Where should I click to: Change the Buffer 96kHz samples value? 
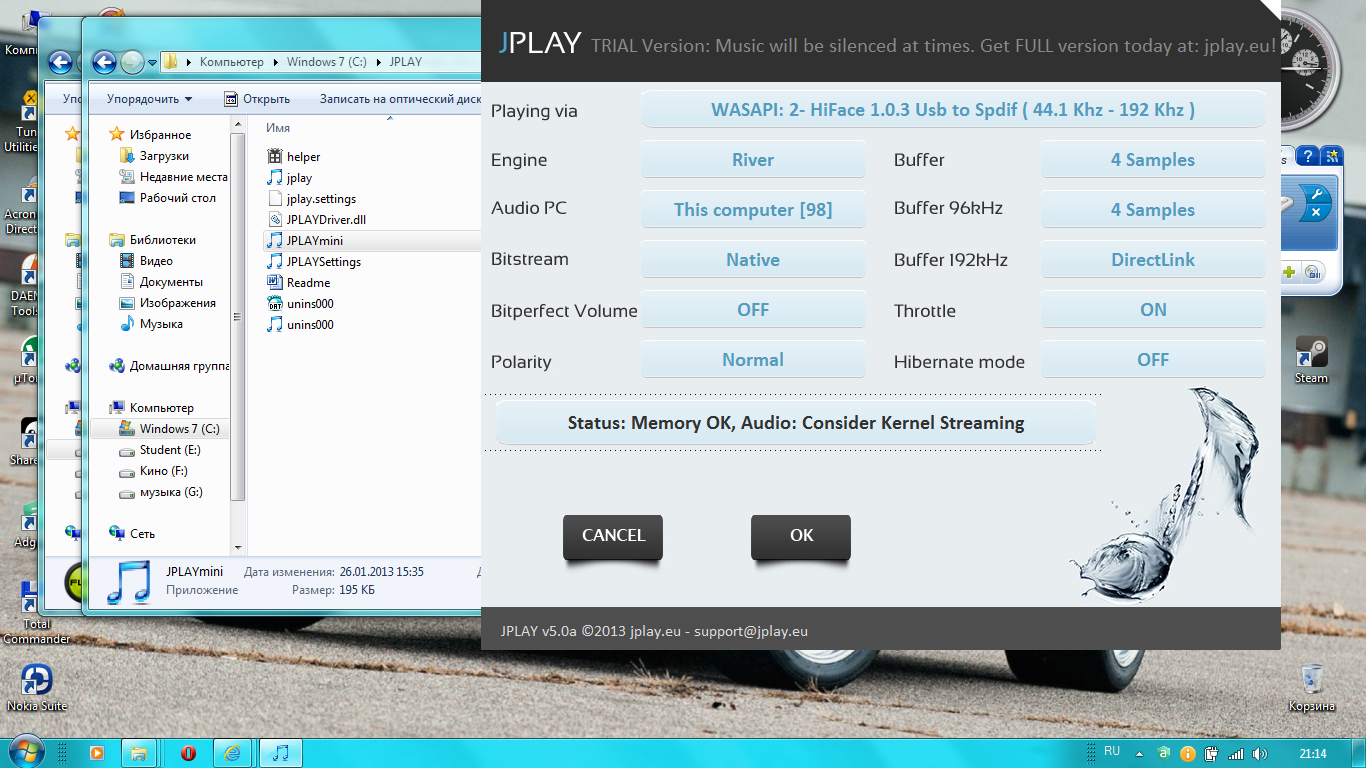(x=1153, y=210)
